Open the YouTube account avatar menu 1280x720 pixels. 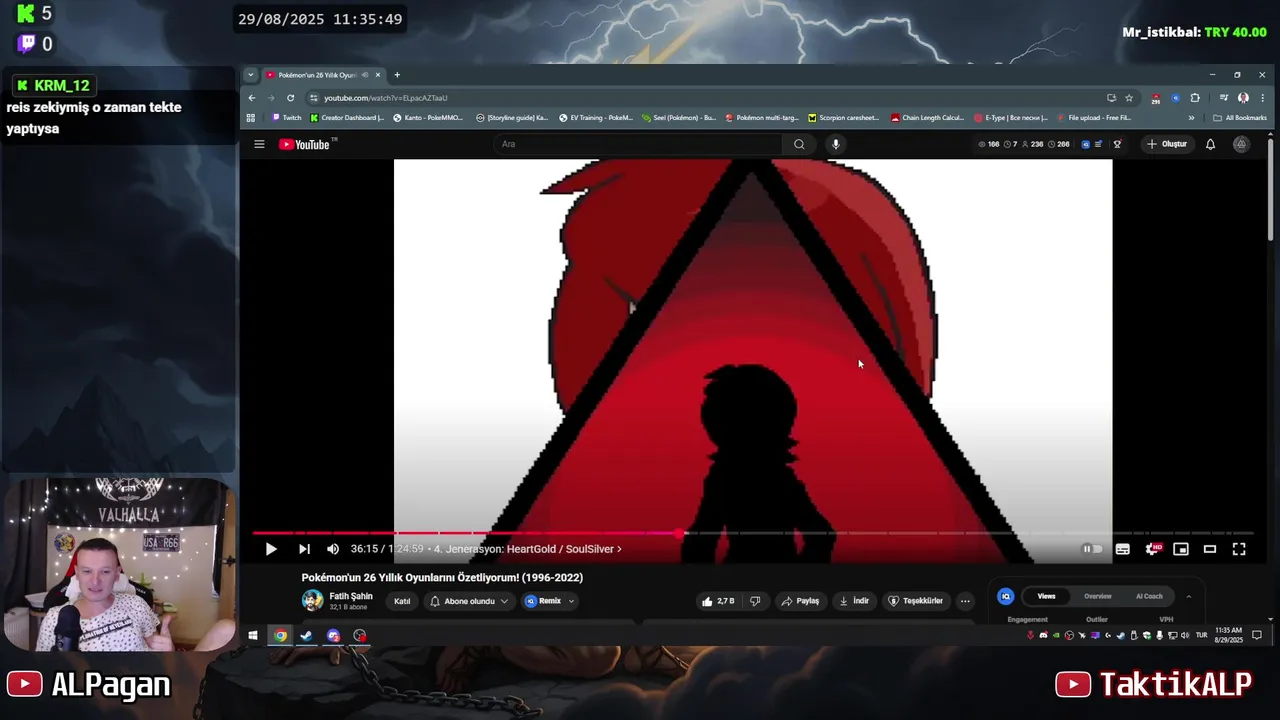(1241, 144)
